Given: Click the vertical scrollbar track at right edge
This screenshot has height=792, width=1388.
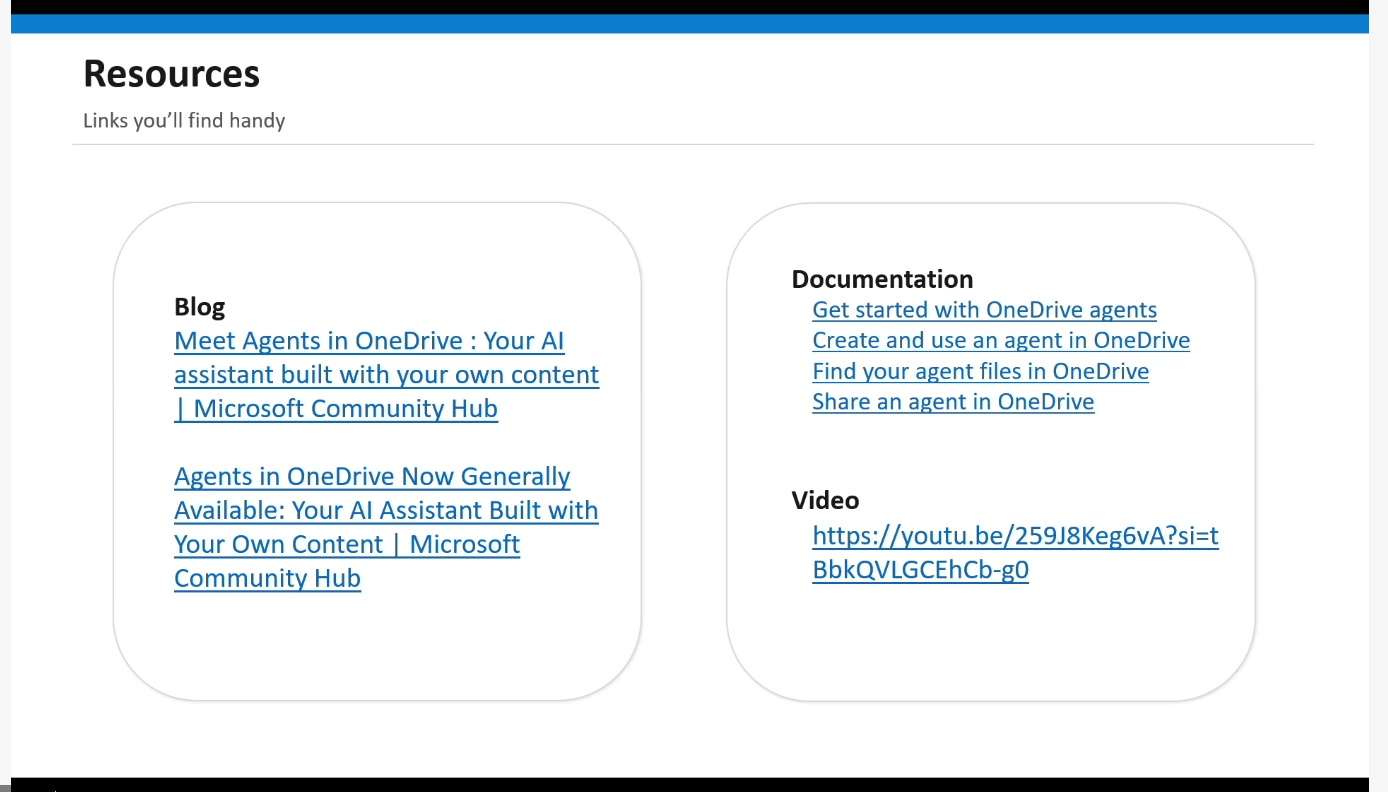Looking at the screenshot, I should point(1378,400).
